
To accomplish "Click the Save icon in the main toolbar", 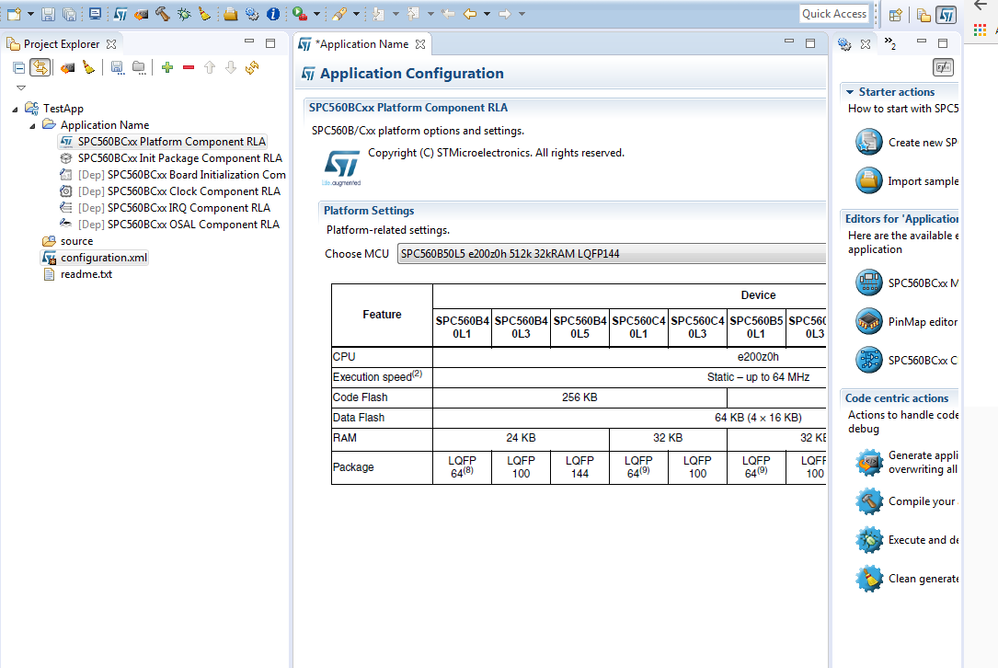I will point(48,13).
